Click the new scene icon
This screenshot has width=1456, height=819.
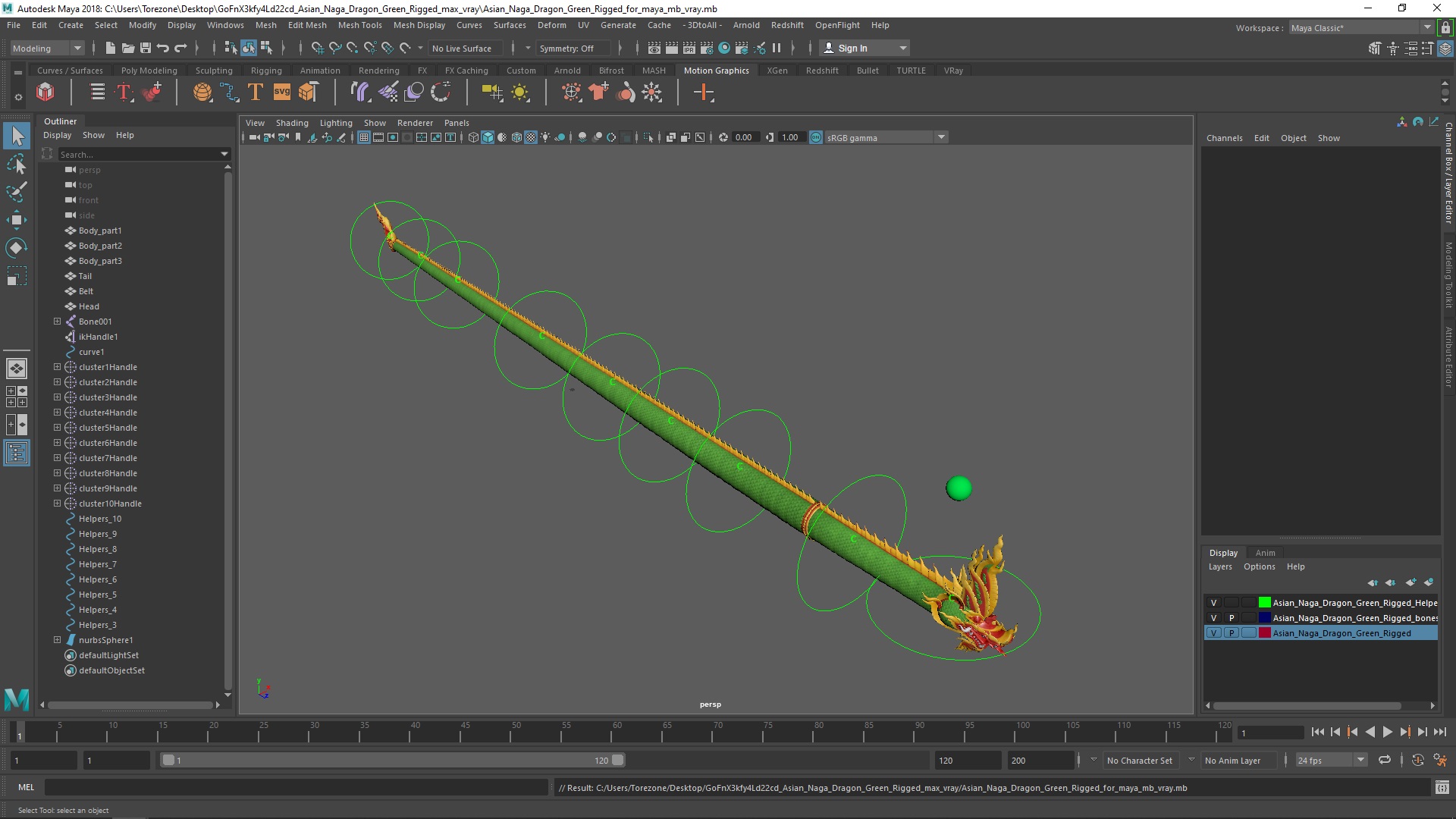pyautogui.click(x=111, y=48)
